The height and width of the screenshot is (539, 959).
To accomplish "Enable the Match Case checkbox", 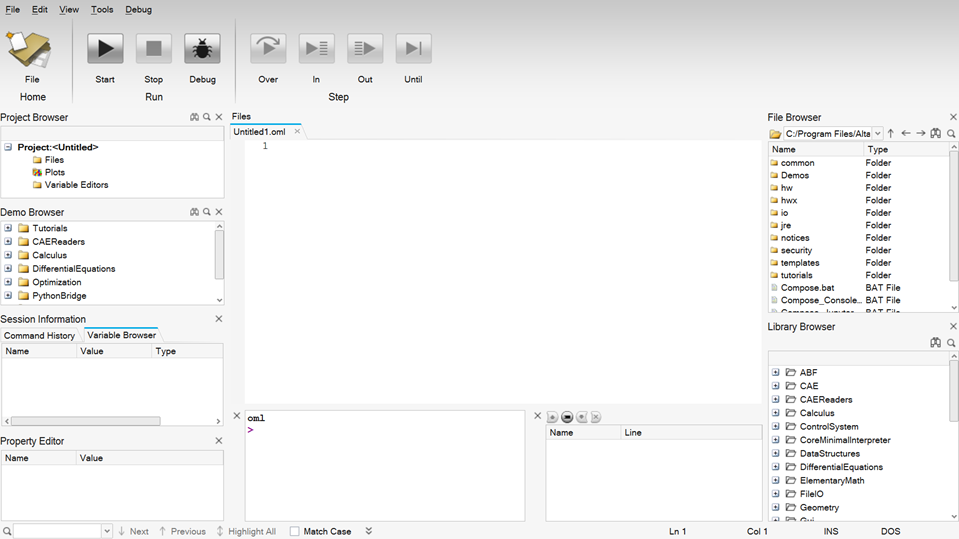I will click(295, 531).
